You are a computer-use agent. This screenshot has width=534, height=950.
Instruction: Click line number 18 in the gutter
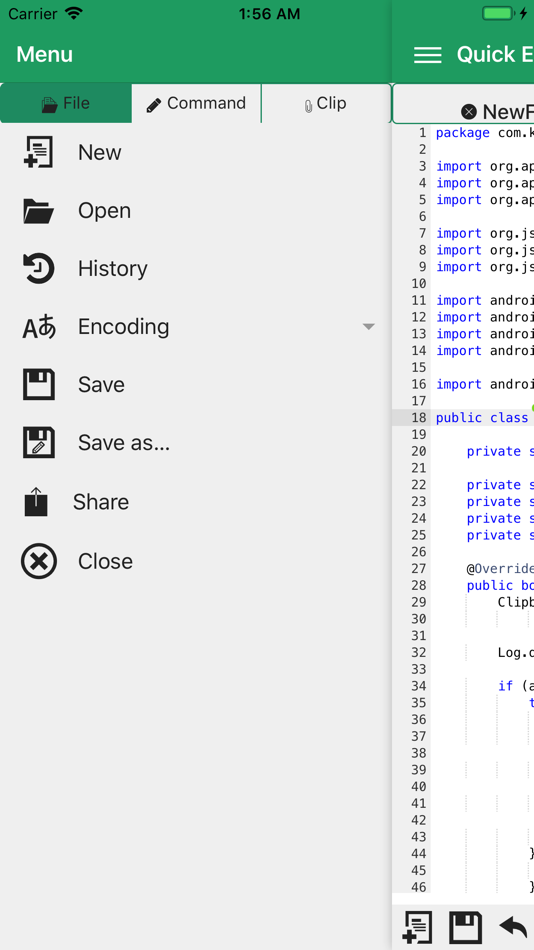[x=419, y=417]
